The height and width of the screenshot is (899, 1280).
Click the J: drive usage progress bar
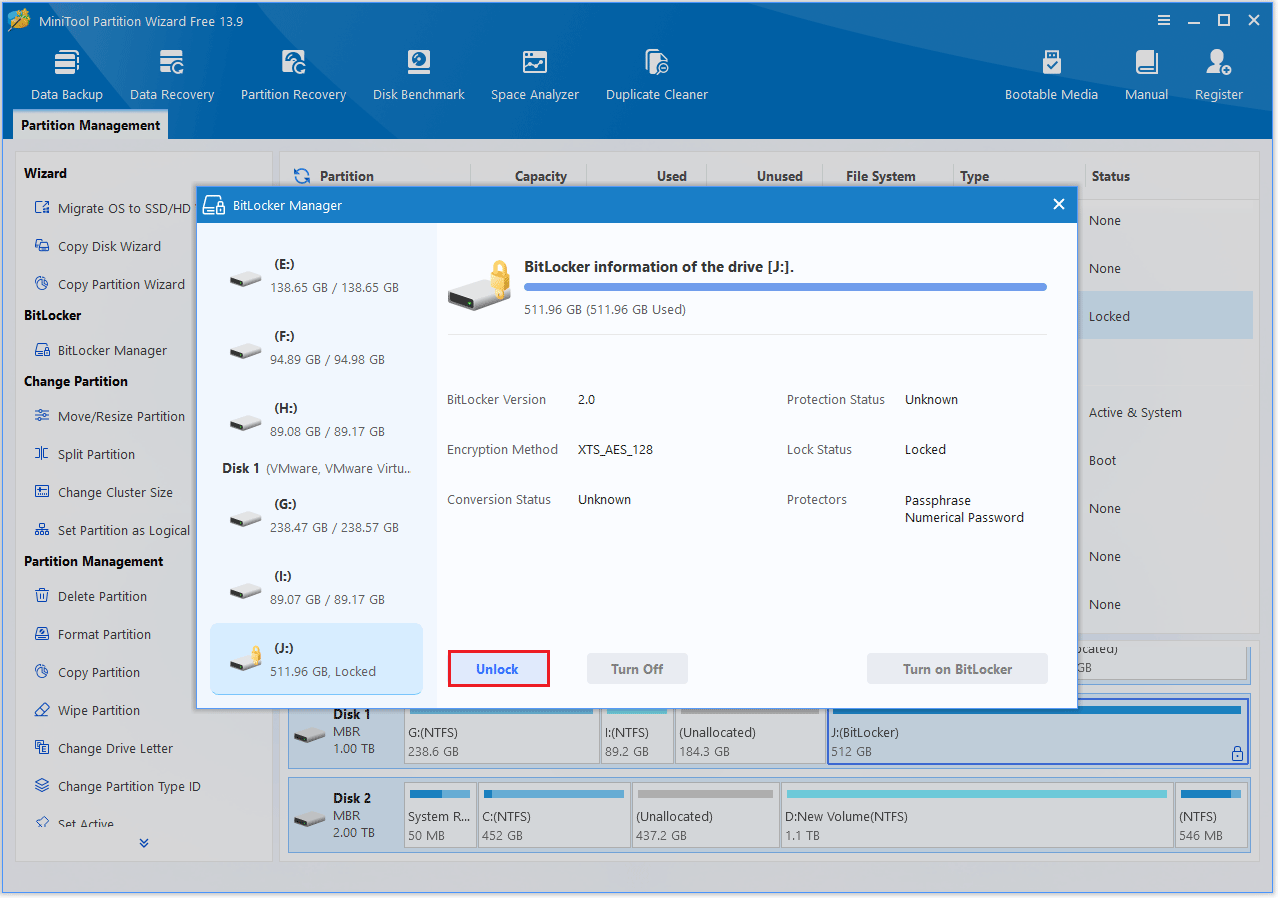click(x=785, y=287)
